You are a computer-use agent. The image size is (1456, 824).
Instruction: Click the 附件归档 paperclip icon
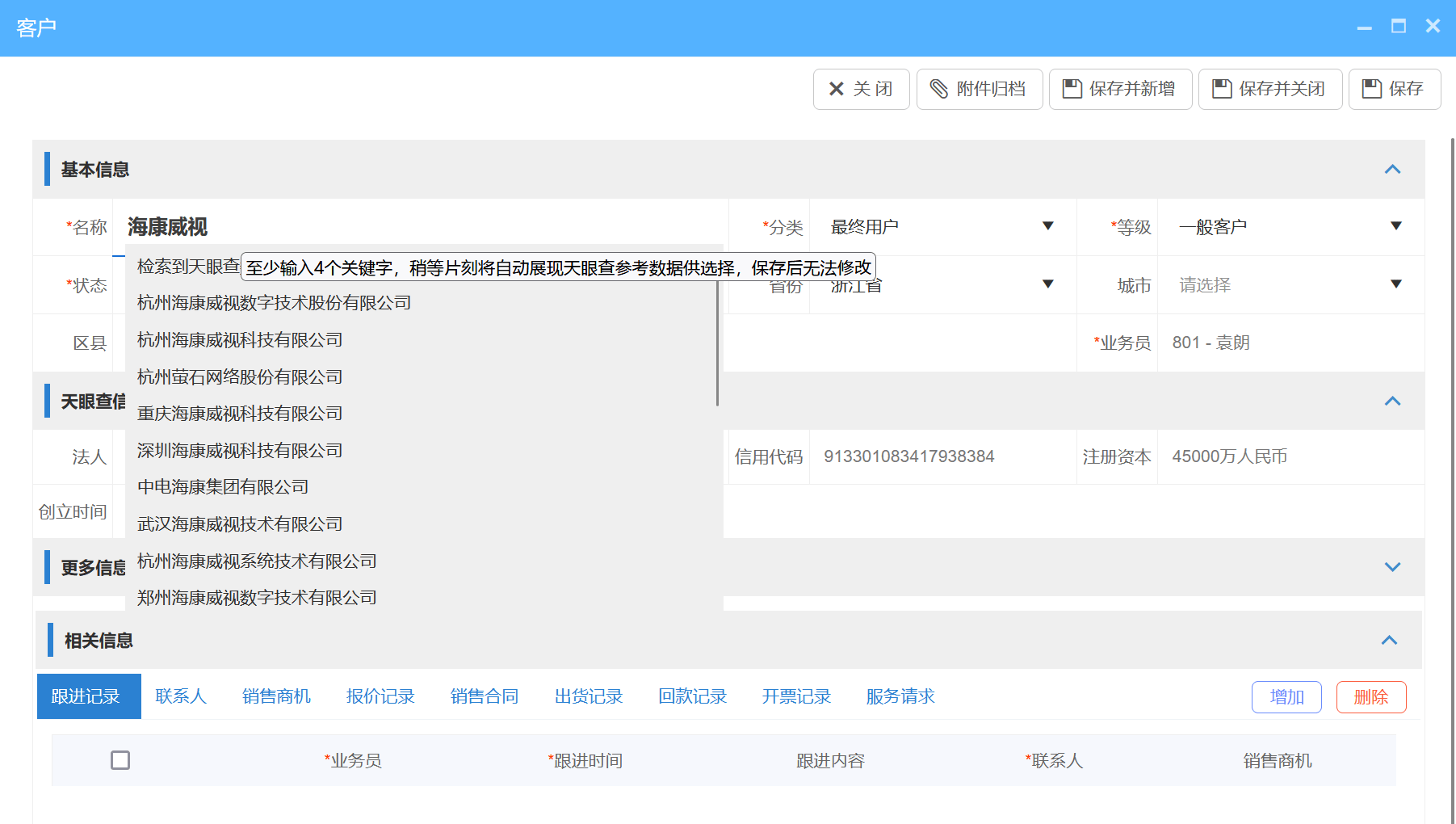(x=939, y=89)
